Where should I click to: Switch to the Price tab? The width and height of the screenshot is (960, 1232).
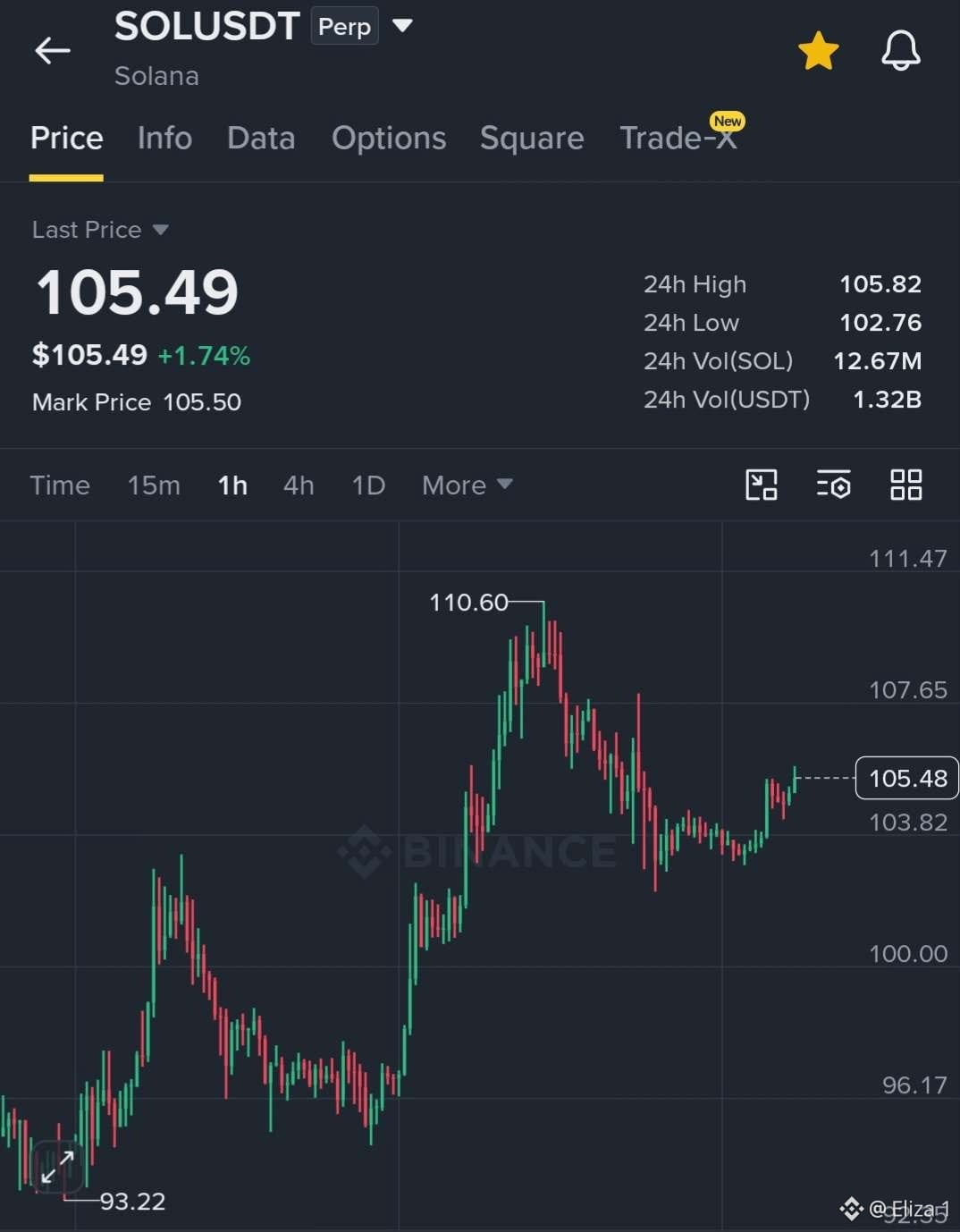(66, 139)
